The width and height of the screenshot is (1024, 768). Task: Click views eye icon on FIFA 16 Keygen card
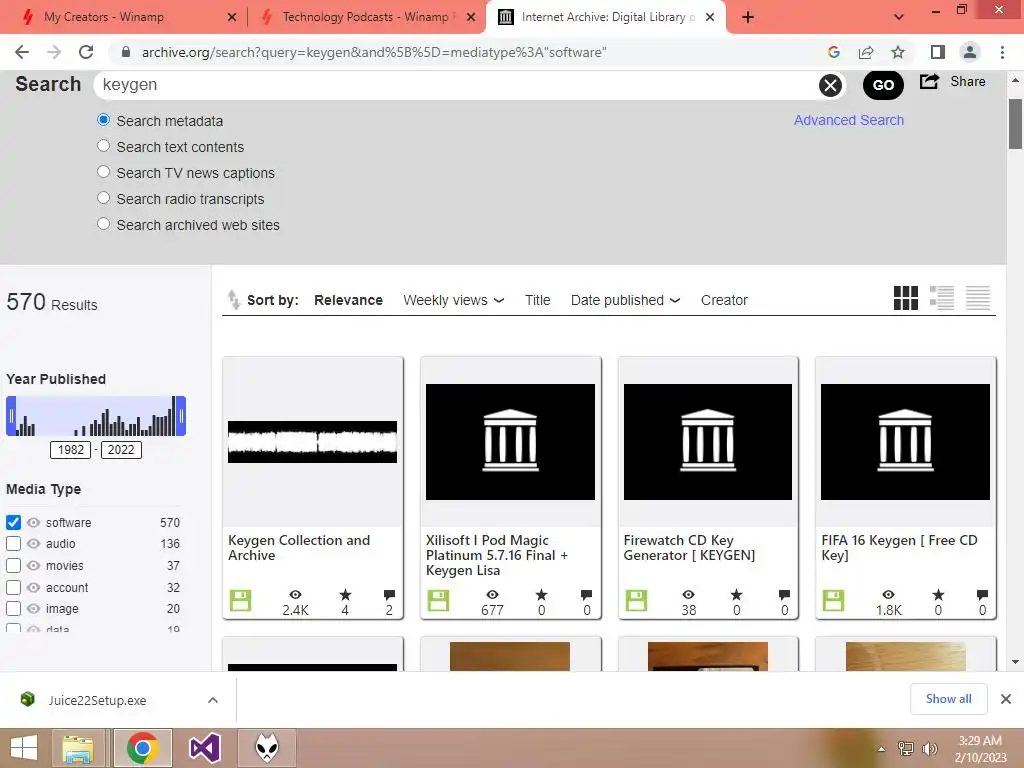click(x=888, y=594)
